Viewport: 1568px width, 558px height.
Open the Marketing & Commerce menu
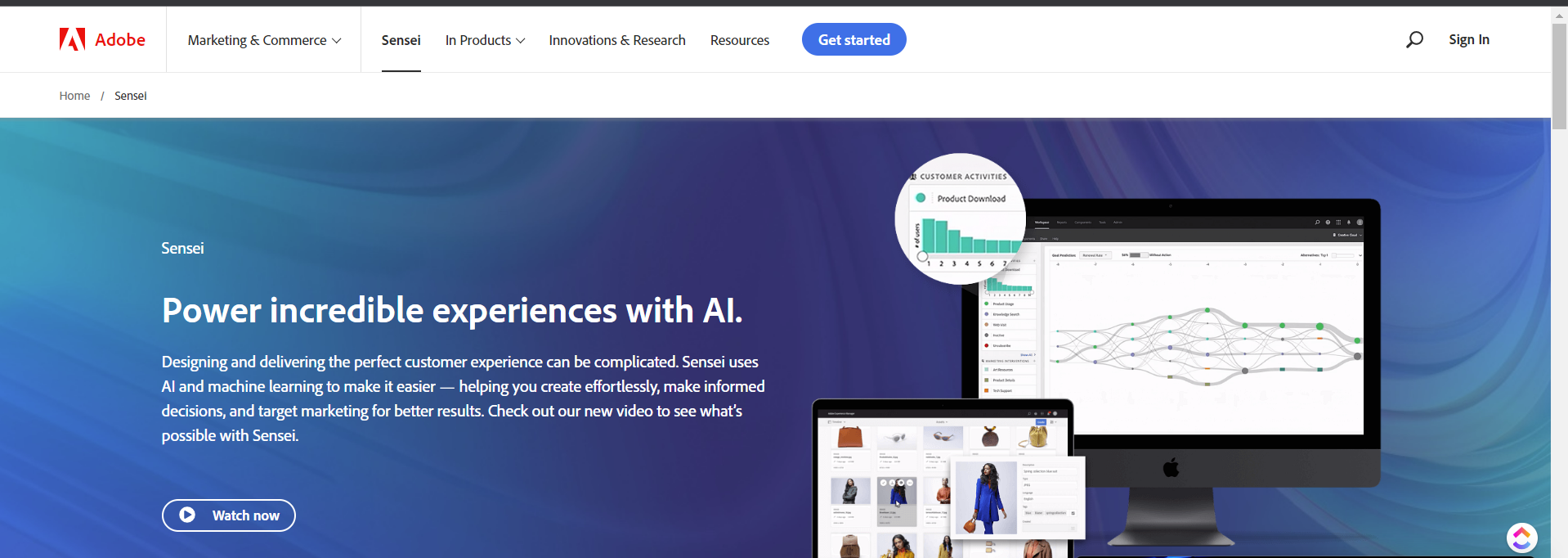point(264,40)
